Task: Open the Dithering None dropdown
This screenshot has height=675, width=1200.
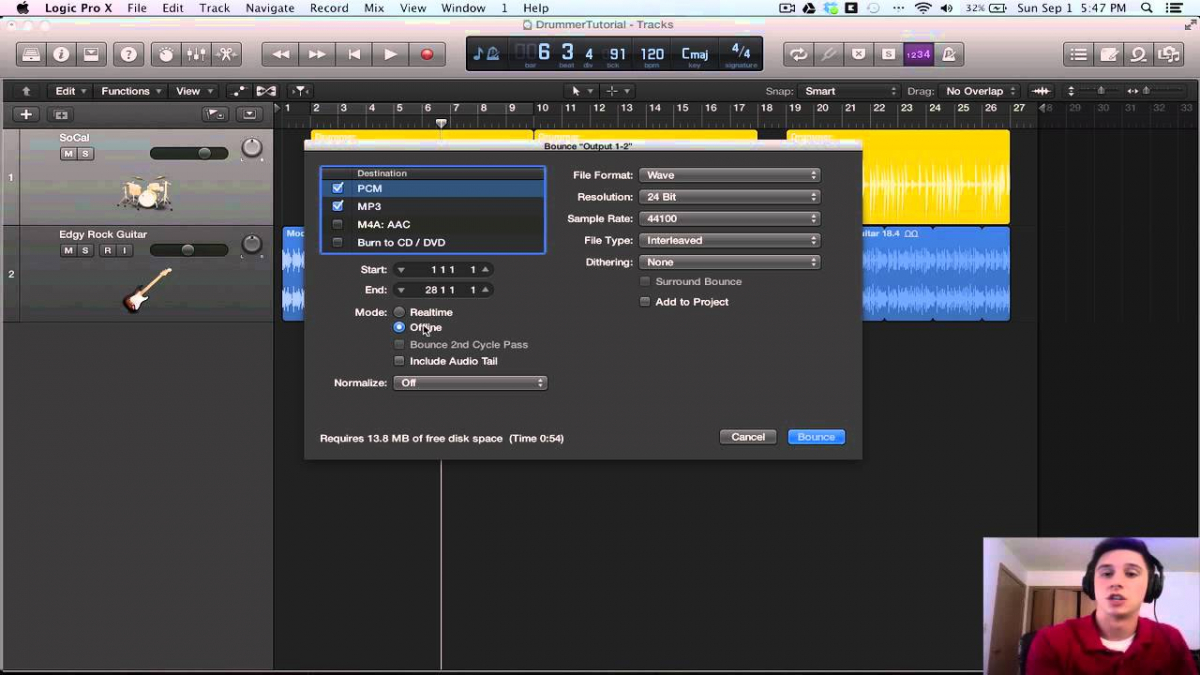Action: (730, 262)
